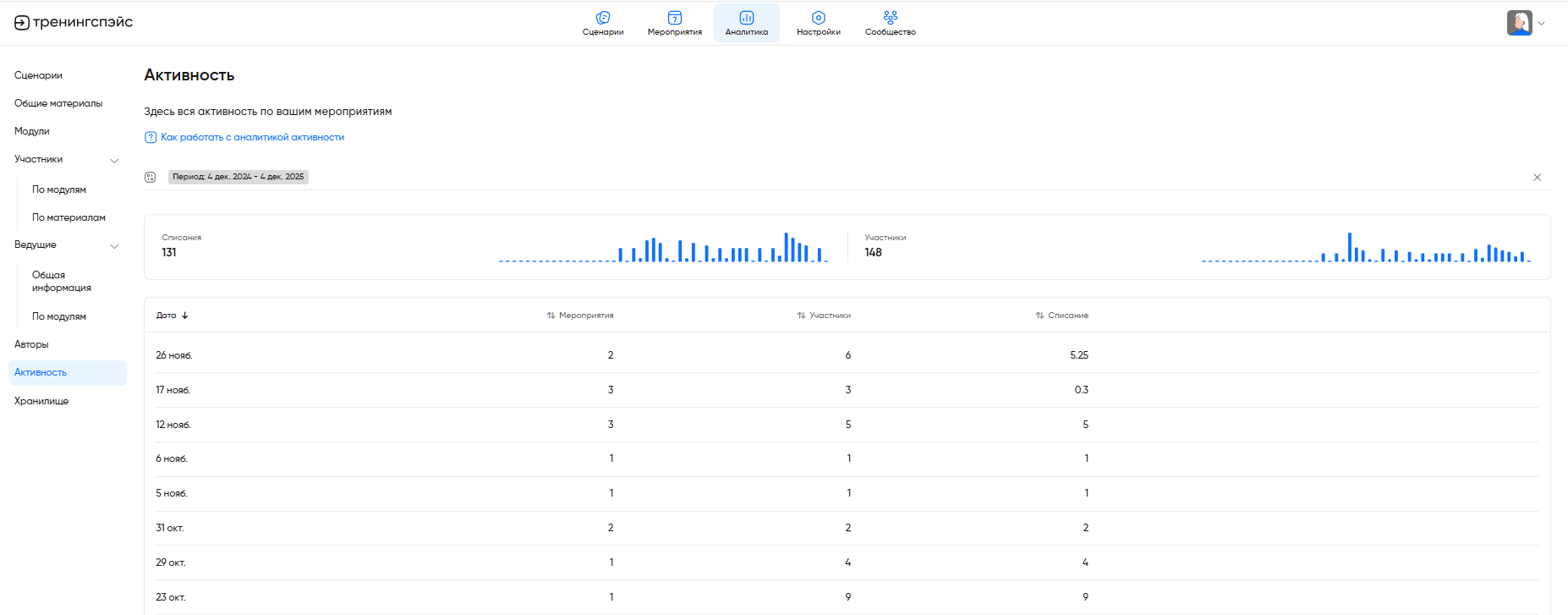Open the user avatar profile menu
The image size is (1568, 615).
tap(1520, 23)
